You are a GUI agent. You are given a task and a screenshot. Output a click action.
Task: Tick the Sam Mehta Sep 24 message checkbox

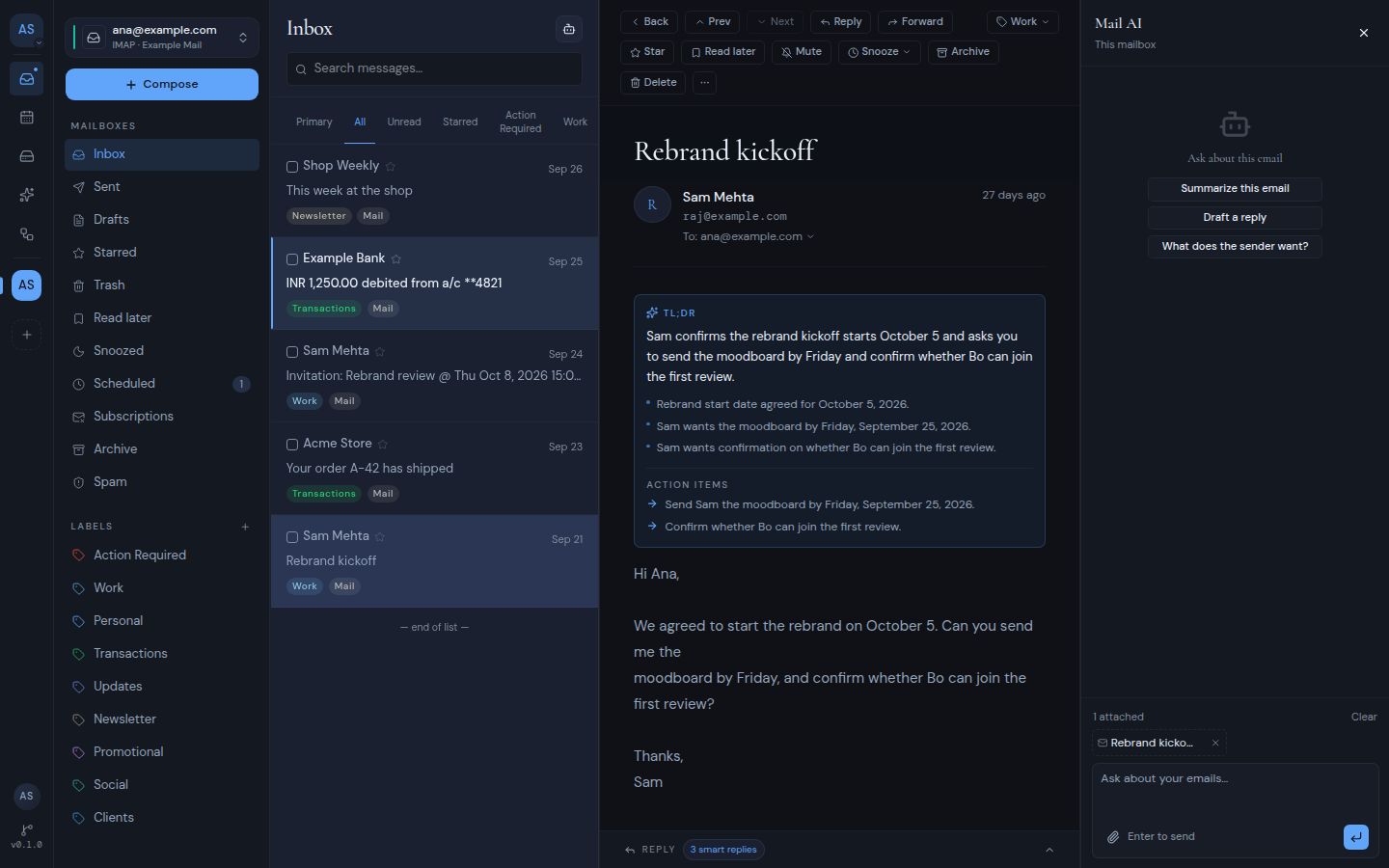point(292,352)
